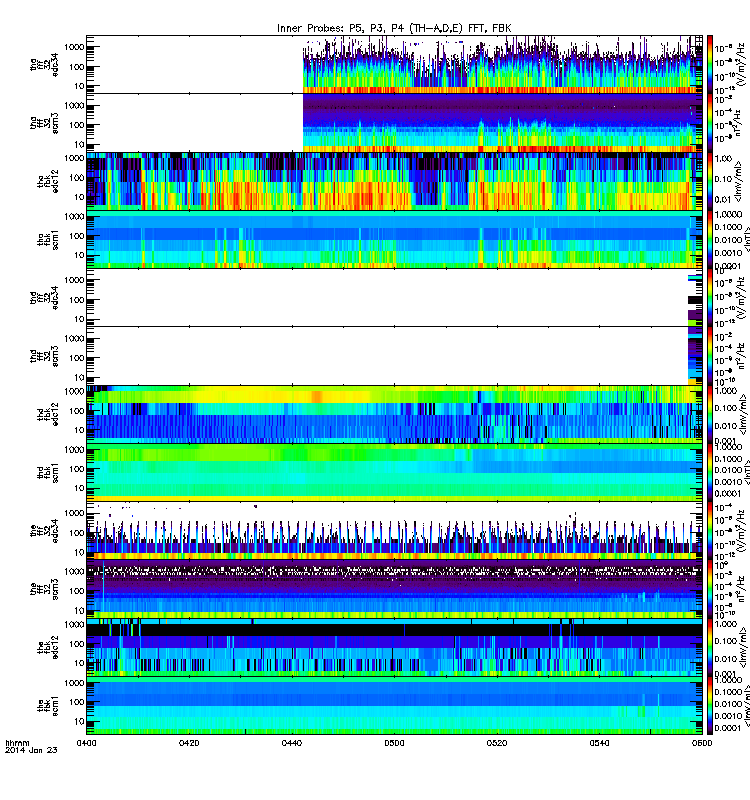Click inside the thd fbk scm1 spectrogram
This screenshot has width=750, height=800.
[394, 472]
